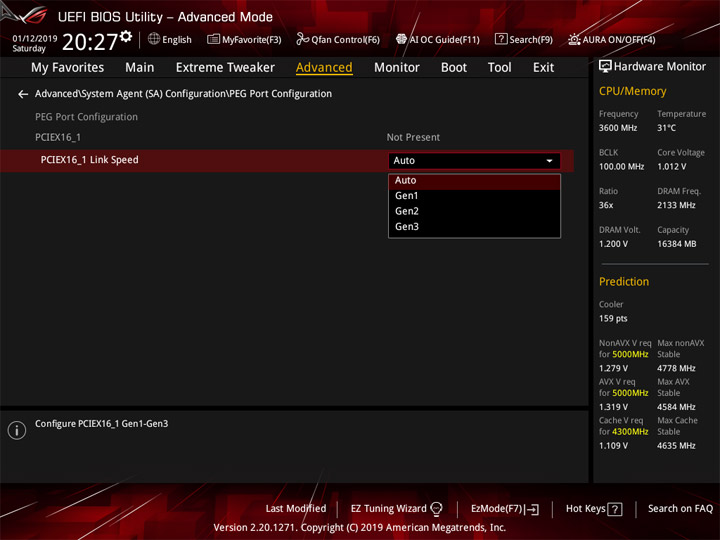The image size is (720, 540).
Task: Click the back arrow beside the breadcrumb path
Action: point(23,94)
